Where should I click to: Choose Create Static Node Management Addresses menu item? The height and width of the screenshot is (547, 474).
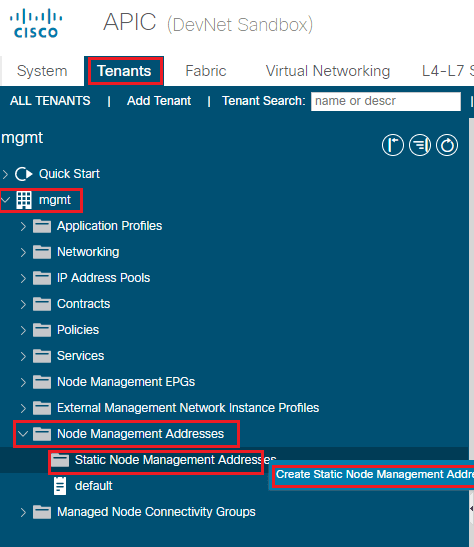click(373, 475)
